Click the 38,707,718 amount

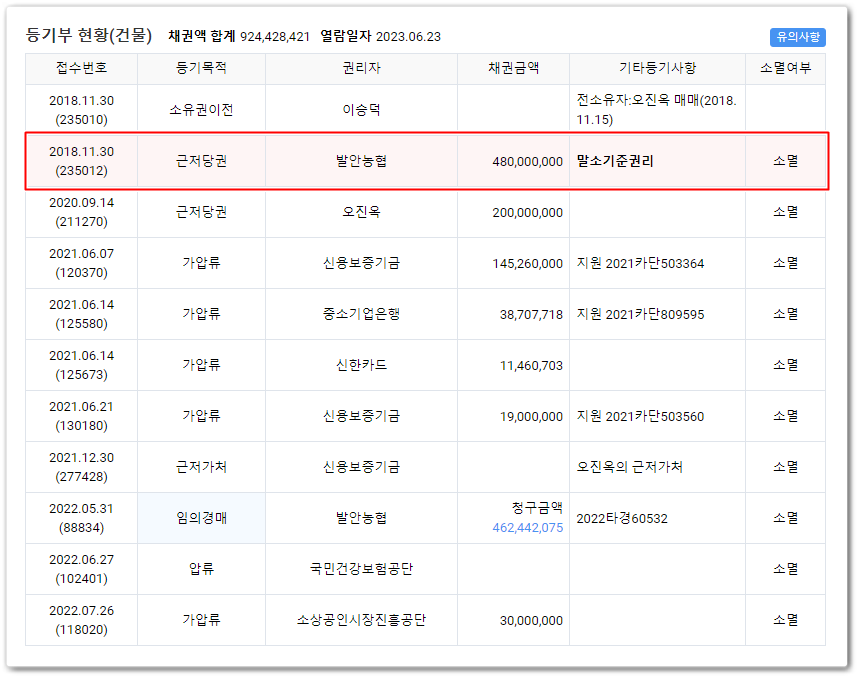tap(531, 315)
